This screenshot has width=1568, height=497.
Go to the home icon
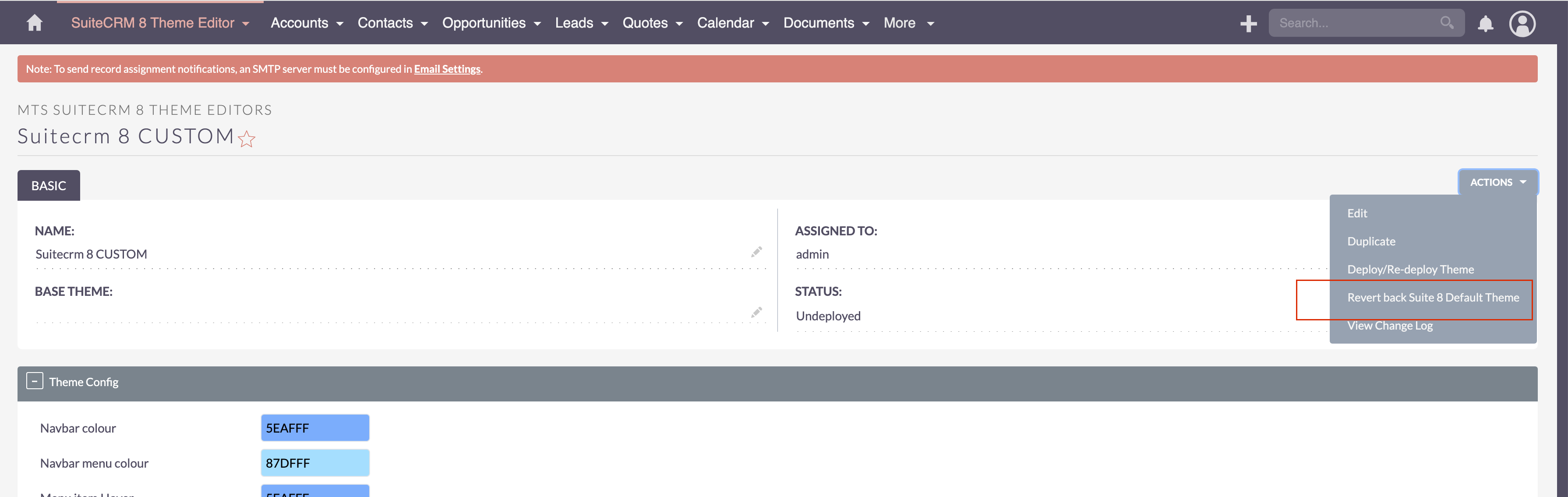point(35,23)
